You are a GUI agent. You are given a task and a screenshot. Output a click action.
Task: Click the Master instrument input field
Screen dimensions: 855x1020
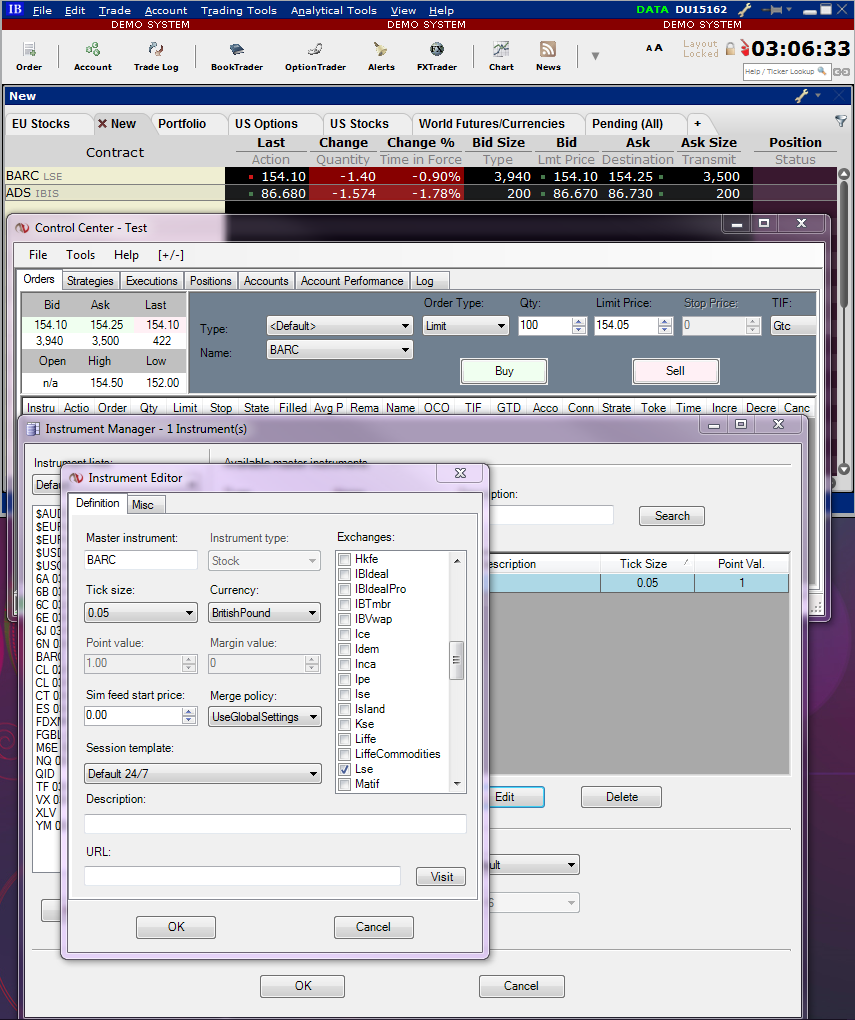click(x=141, y=560)
